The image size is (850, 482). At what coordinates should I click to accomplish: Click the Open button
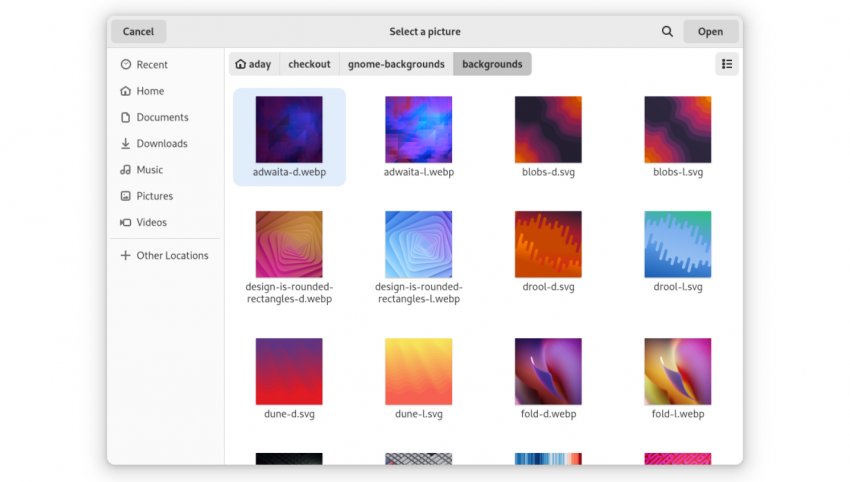point(710,32)
